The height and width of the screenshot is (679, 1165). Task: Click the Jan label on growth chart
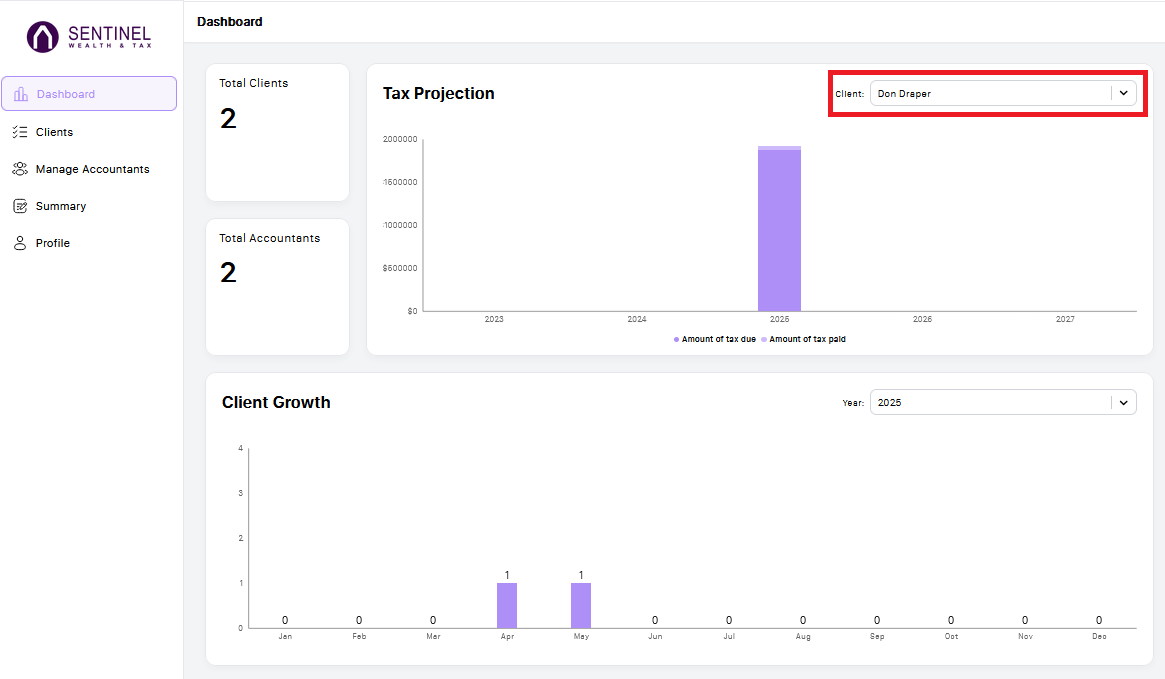coord(285,637)
